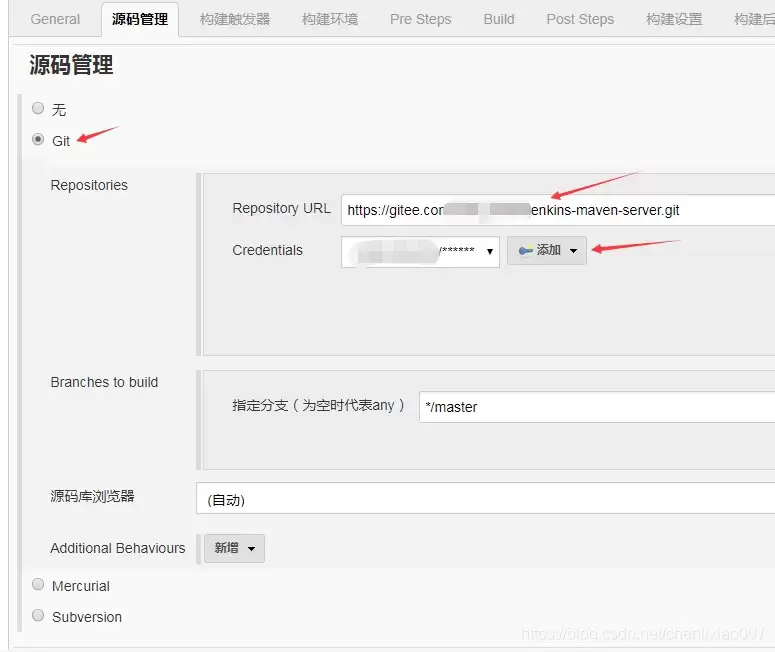Image resolution: width=775 pixels, height=652 pixels.
Task: Open the 源码库浏览器 (自动) selector
Action: tap(485, 499)
